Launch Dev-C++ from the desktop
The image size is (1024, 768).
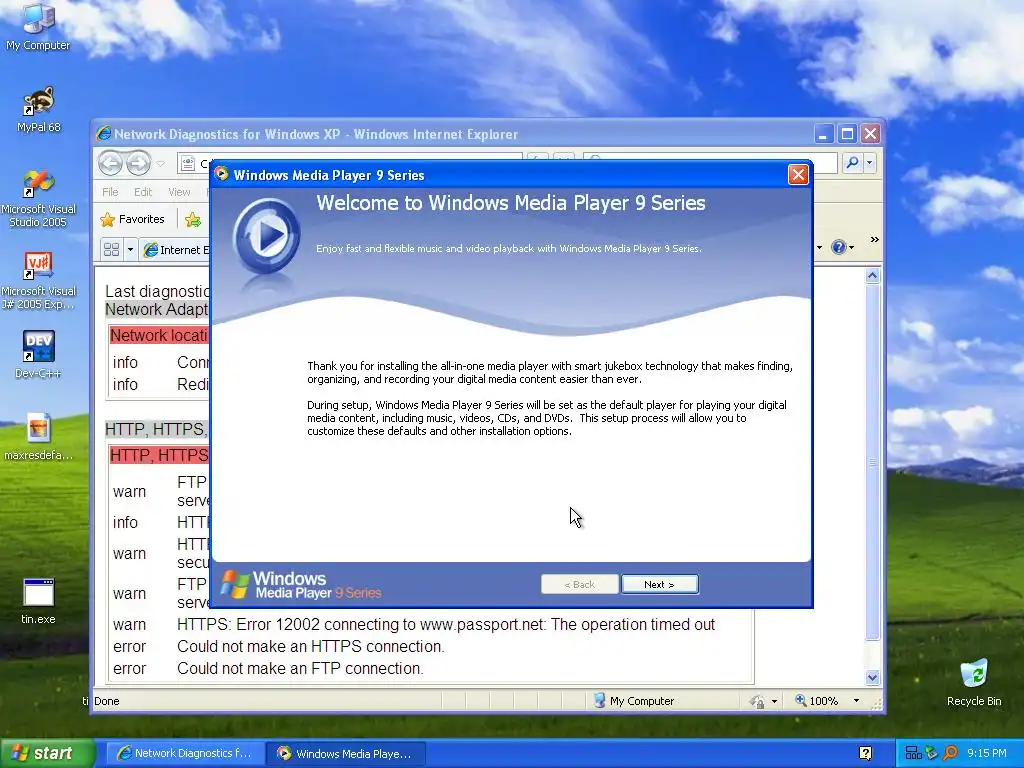39,355
